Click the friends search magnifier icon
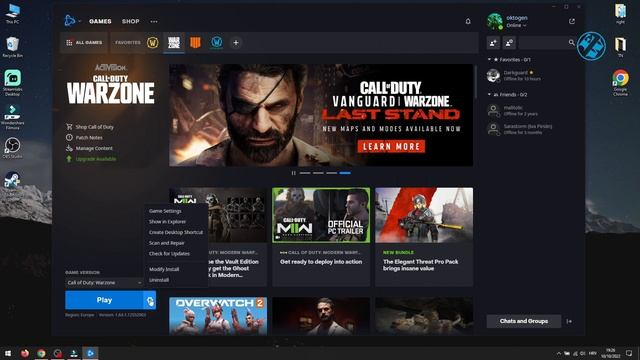The height and width of the screenshot is (360, 640). coord(571,42)
